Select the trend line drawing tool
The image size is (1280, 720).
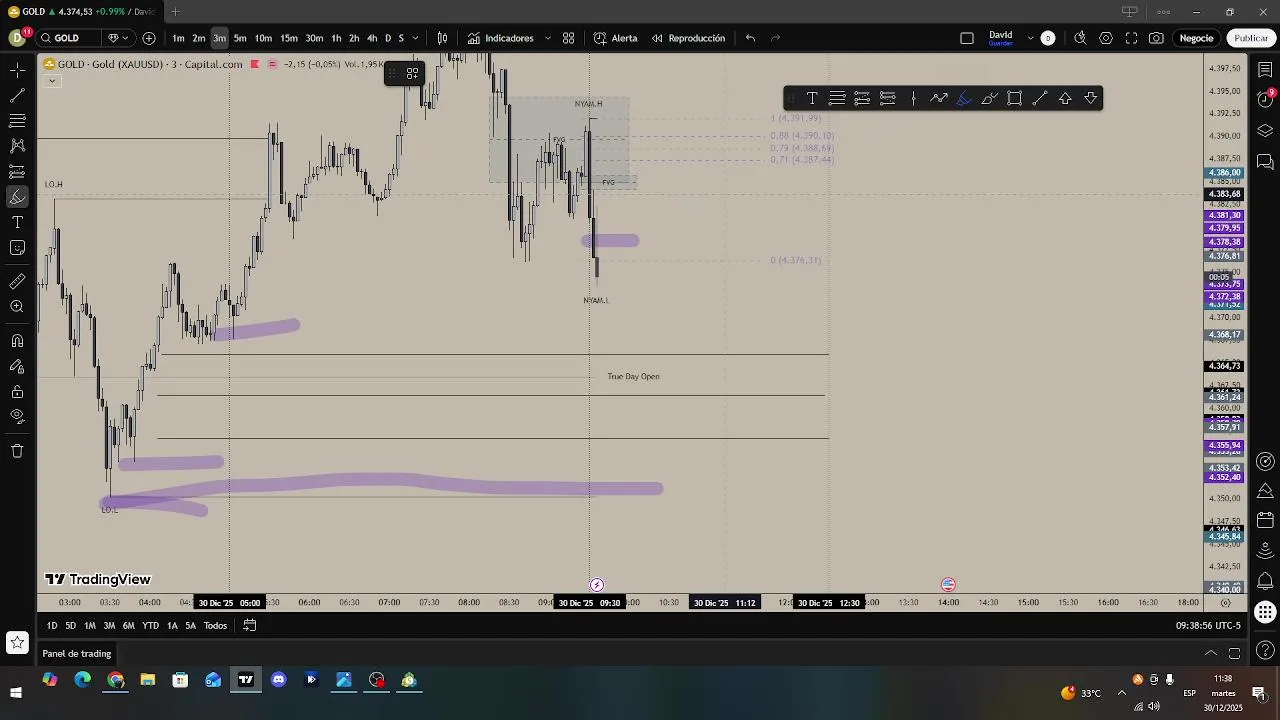(17, 96)
